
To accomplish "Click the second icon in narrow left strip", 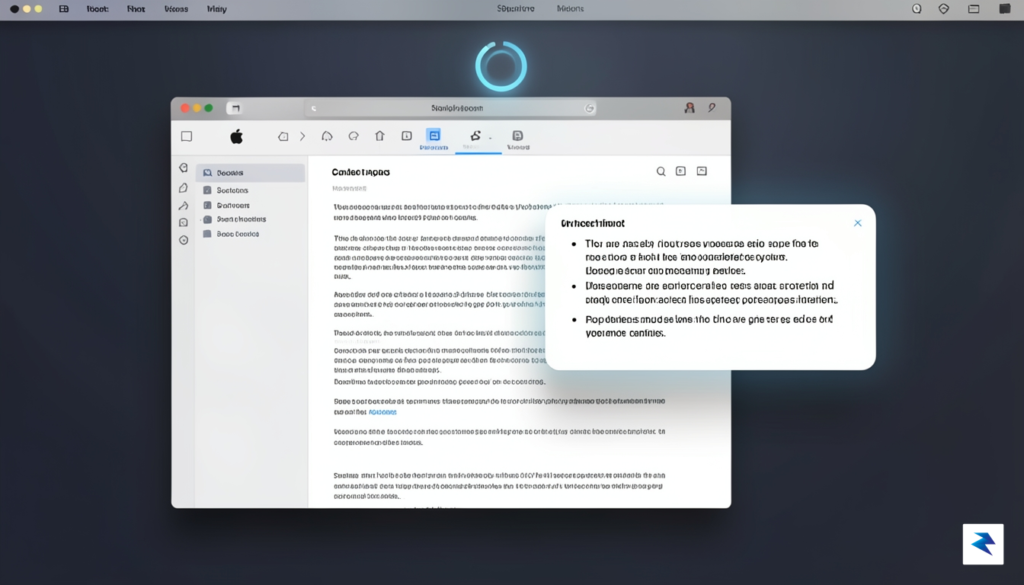I will pyautogui.click(x=184, y=188).
